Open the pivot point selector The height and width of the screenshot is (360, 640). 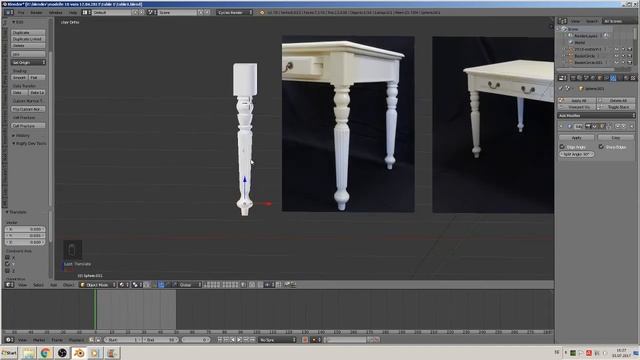click(x=137, y=285)
